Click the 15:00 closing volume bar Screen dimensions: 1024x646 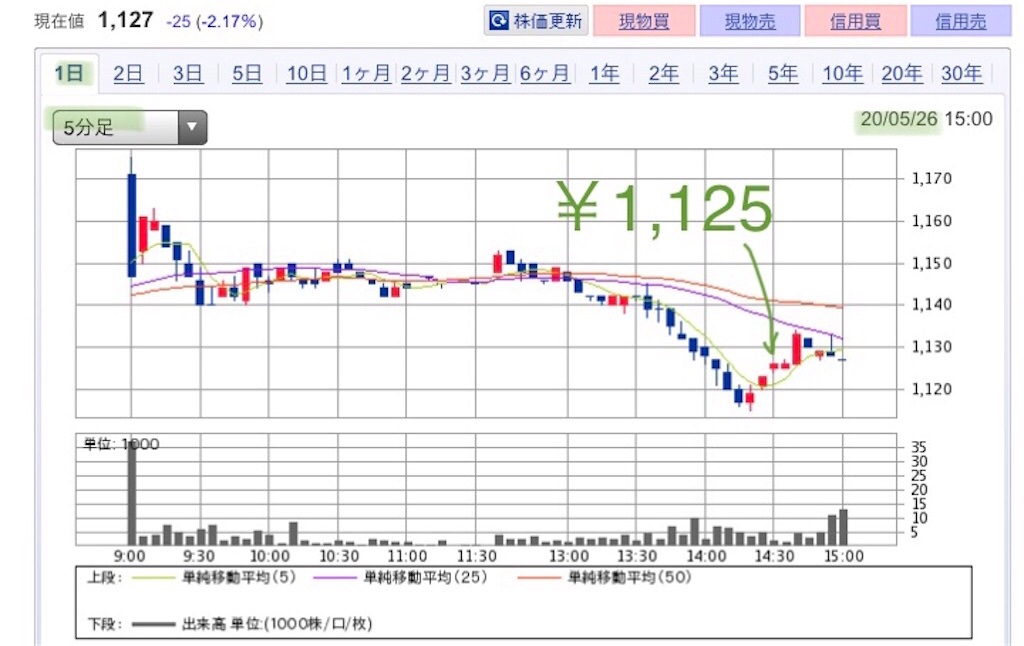[x=843, y=527]
